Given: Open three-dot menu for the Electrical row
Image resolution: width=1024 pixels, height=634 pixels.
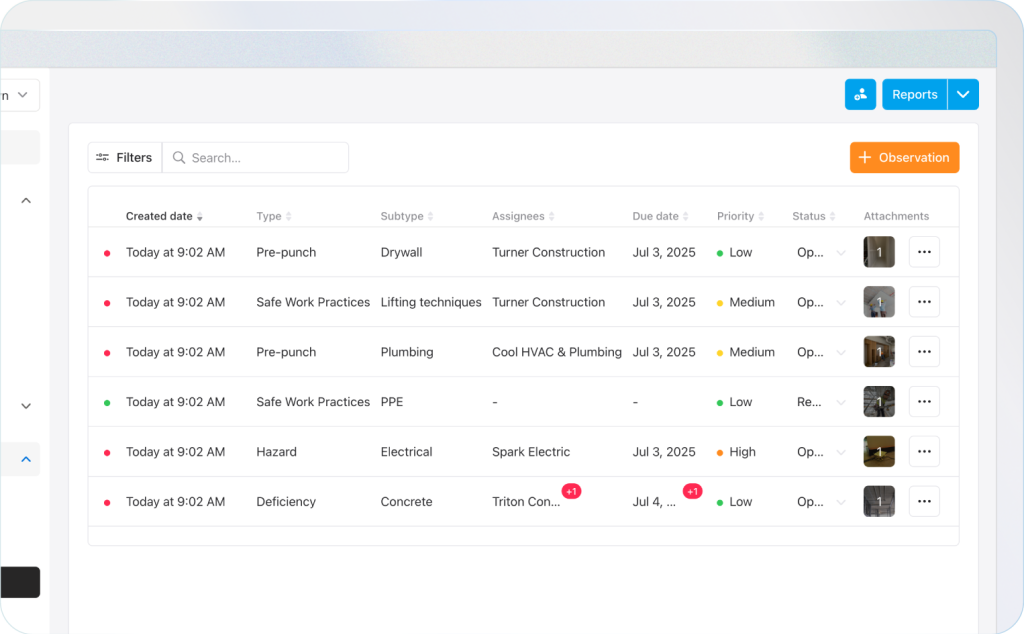Looking at the screenshot, I should 924,452.
